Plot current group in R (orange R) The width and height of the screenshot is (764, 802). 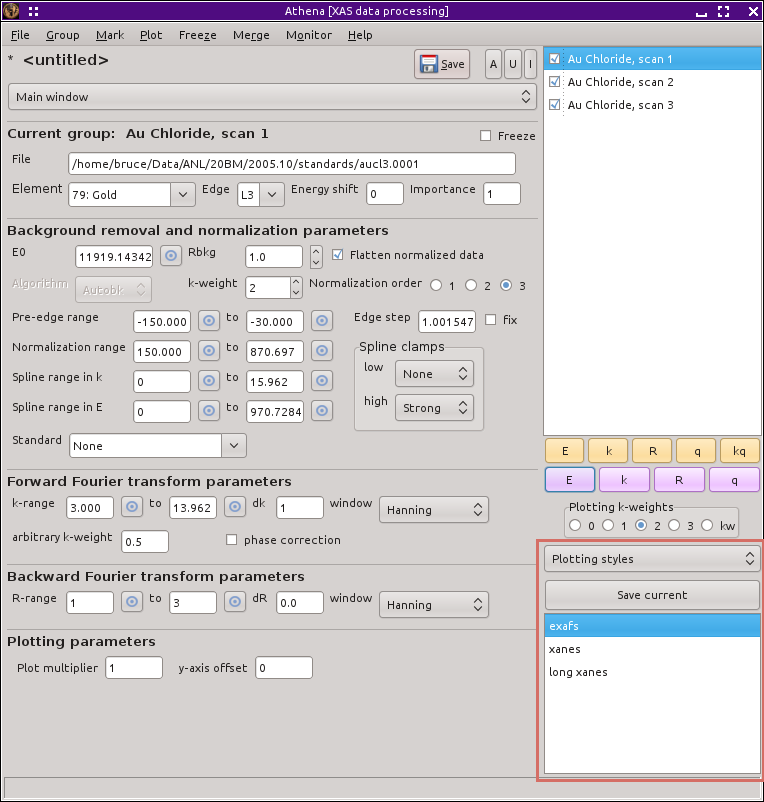point(653,451)
